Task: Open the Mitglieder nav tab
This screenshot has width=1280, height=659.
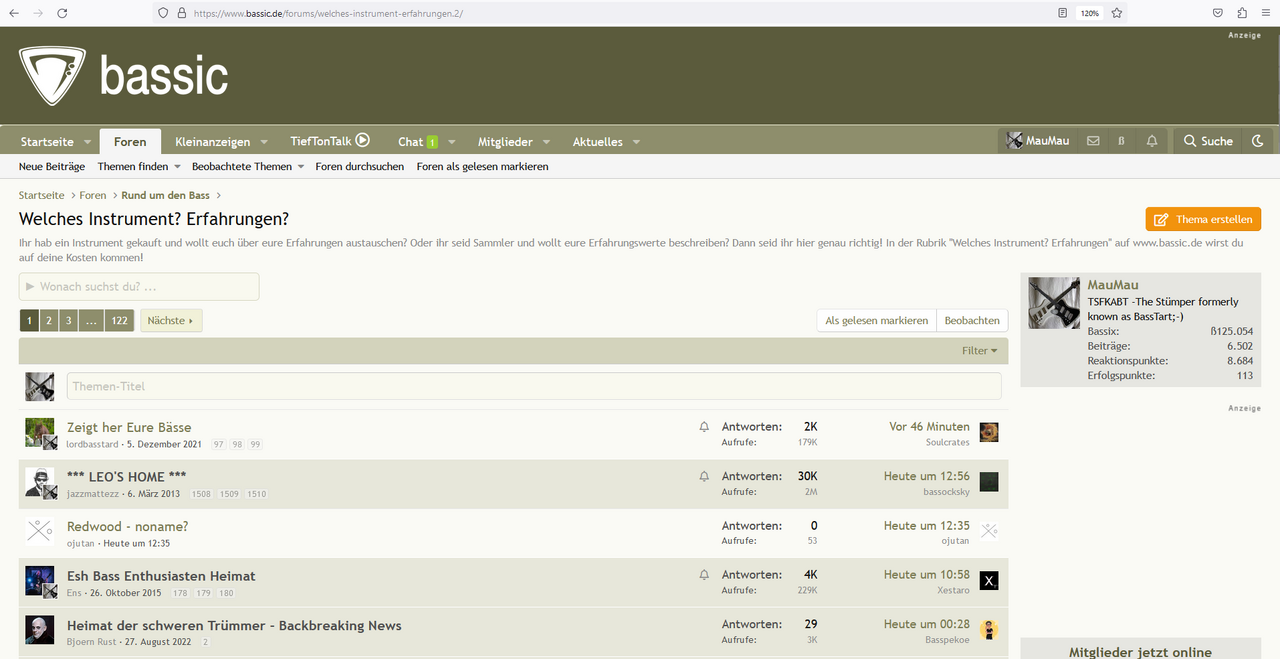Action: [x=505, y=142]
